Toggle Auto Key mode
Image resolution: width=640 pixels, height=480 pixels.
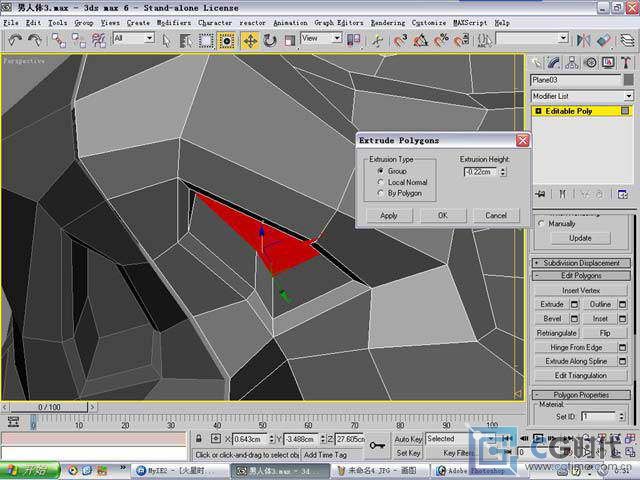pos(409,439)
